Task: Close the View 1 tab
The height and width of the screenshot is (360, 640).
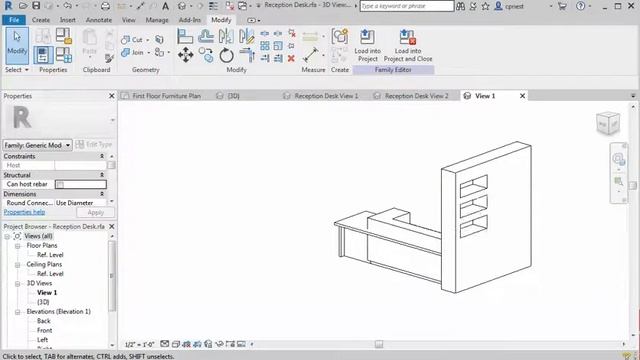Action: coord(522,96)
